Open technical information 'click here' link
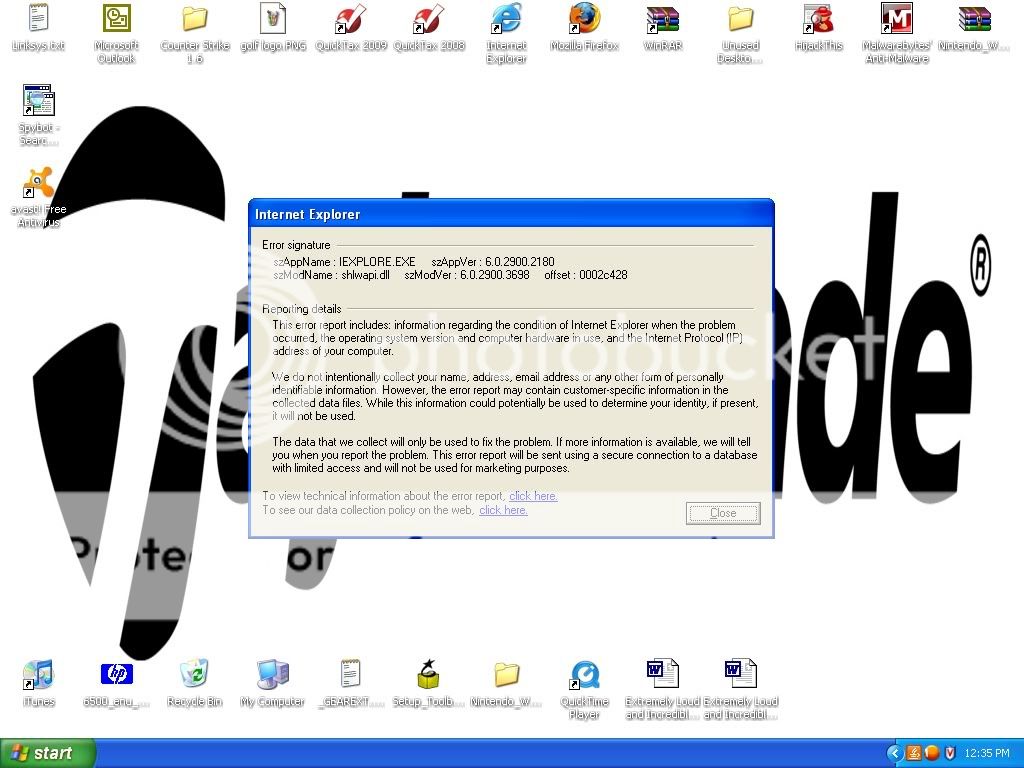This screenshot has height=768, width=1024. pyautogui.click(x=534, y=496)
